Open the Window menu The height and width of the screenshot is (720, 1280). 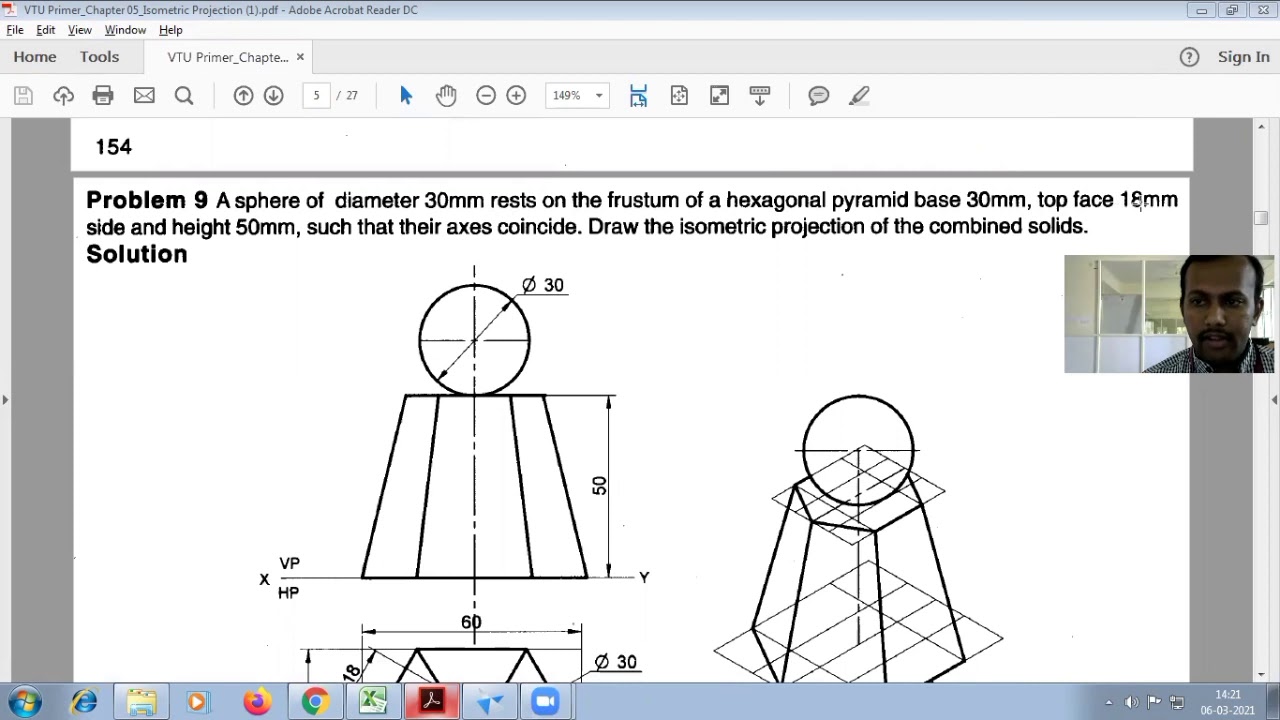point(125,30)
